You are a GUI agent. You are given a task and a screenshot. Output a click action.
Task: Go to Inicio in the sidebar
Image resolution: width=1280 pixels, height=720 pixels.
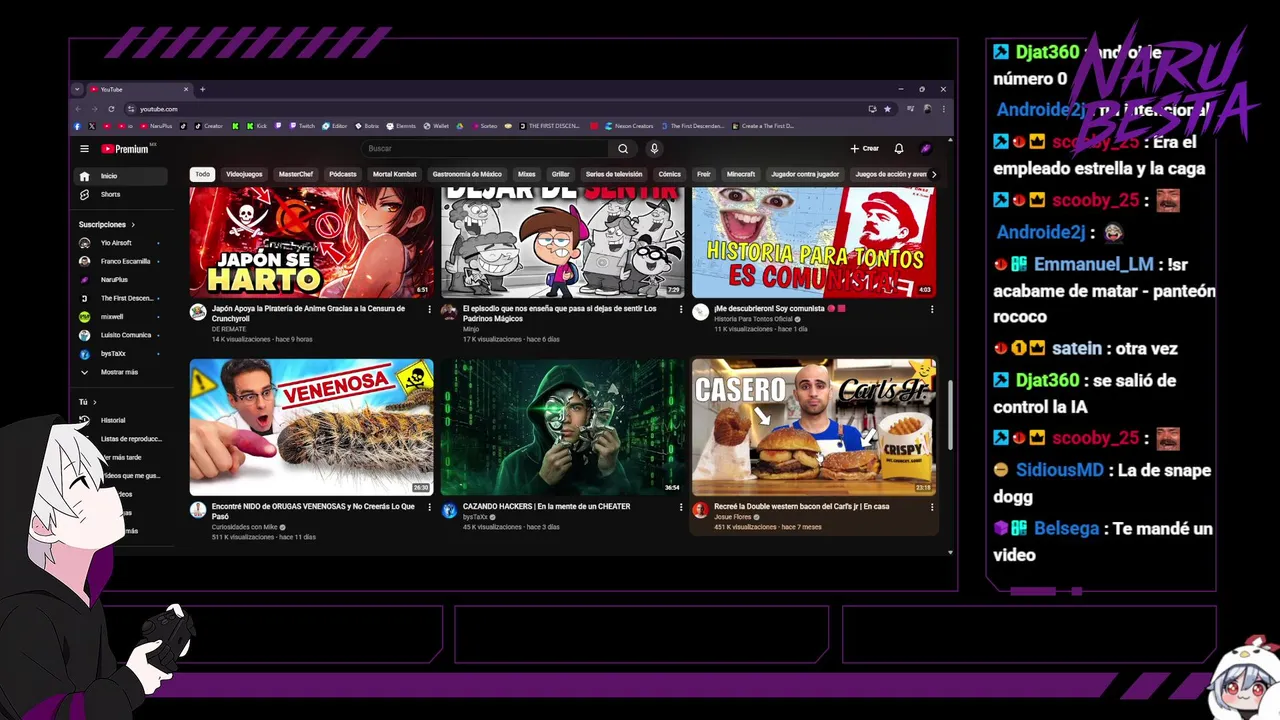coord(123,176)
